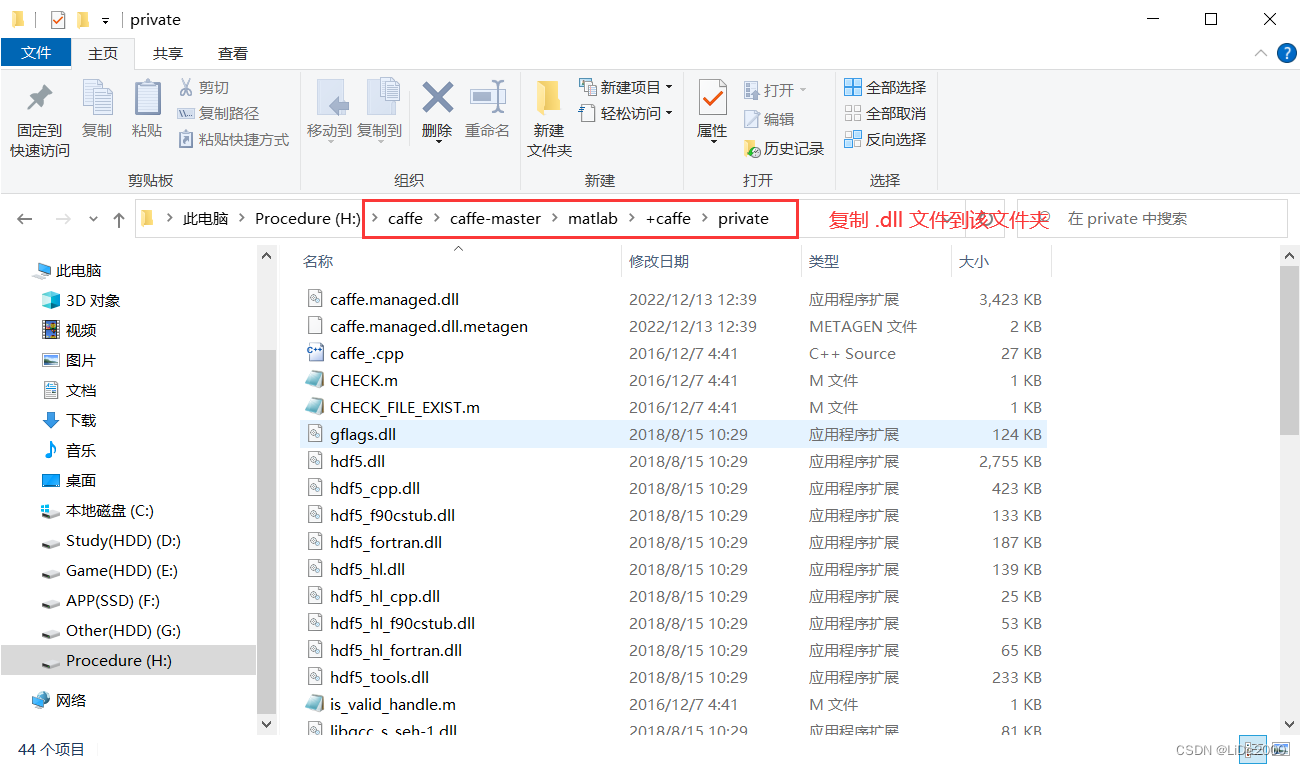Screen dimensions: 1301x765
Task: Click the Delete X icon
Action: (x=437, y=98)
